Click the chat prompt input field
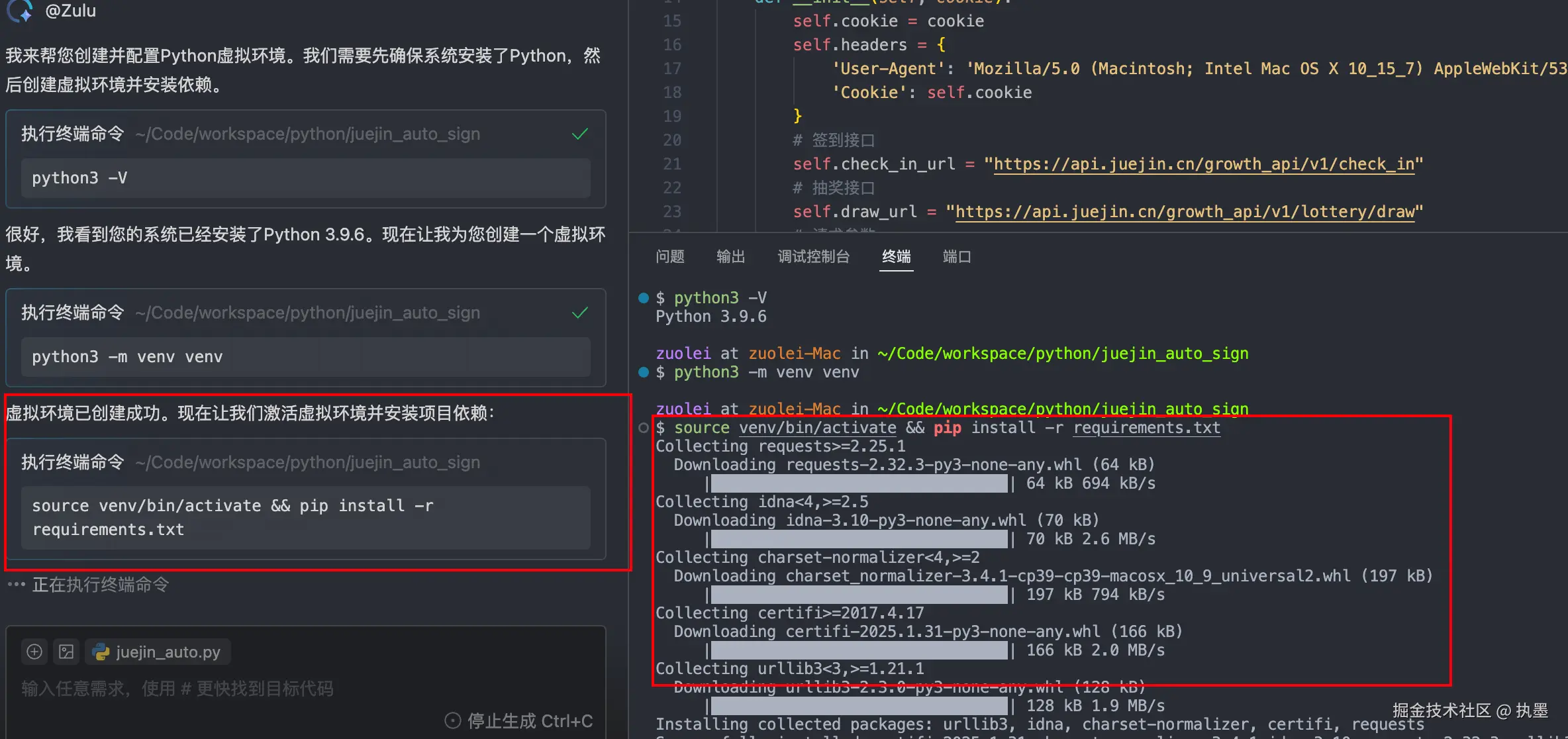 click(177, 689)
